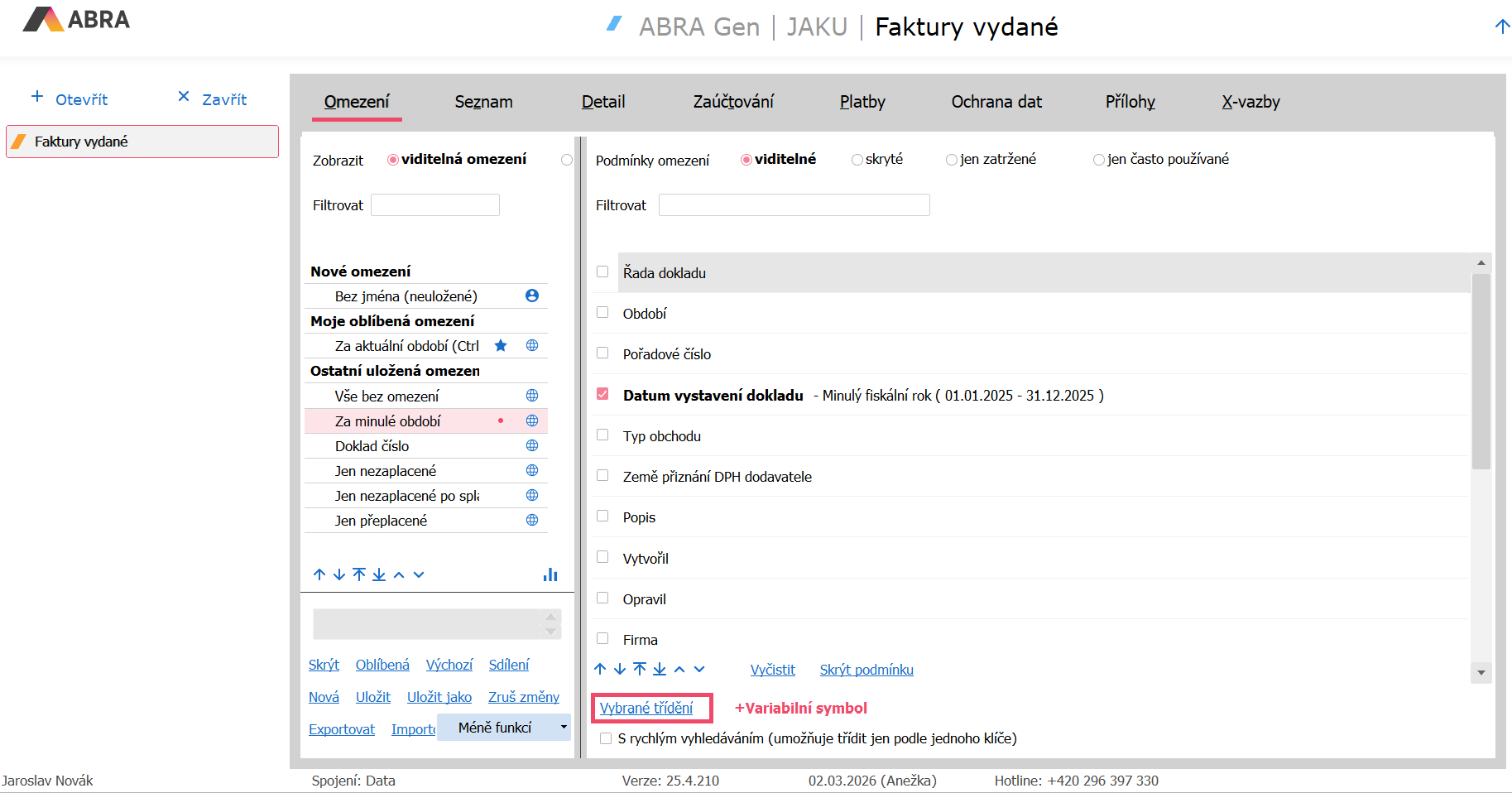Click the ABRA logo in the top-left
1512x793 pixels.
coord(76,19)
